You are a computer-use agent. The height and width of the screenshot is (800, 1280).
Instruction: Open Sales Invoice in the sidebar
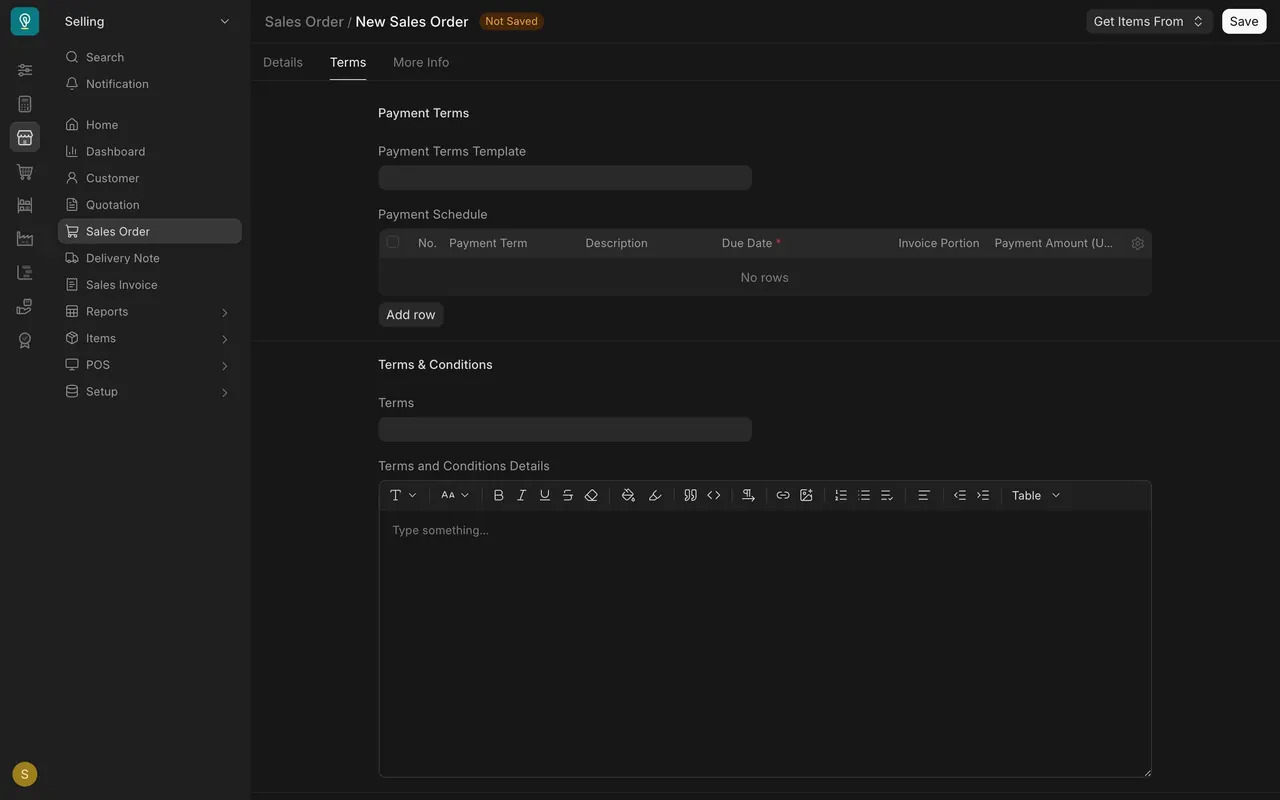[x=150, y=285]
